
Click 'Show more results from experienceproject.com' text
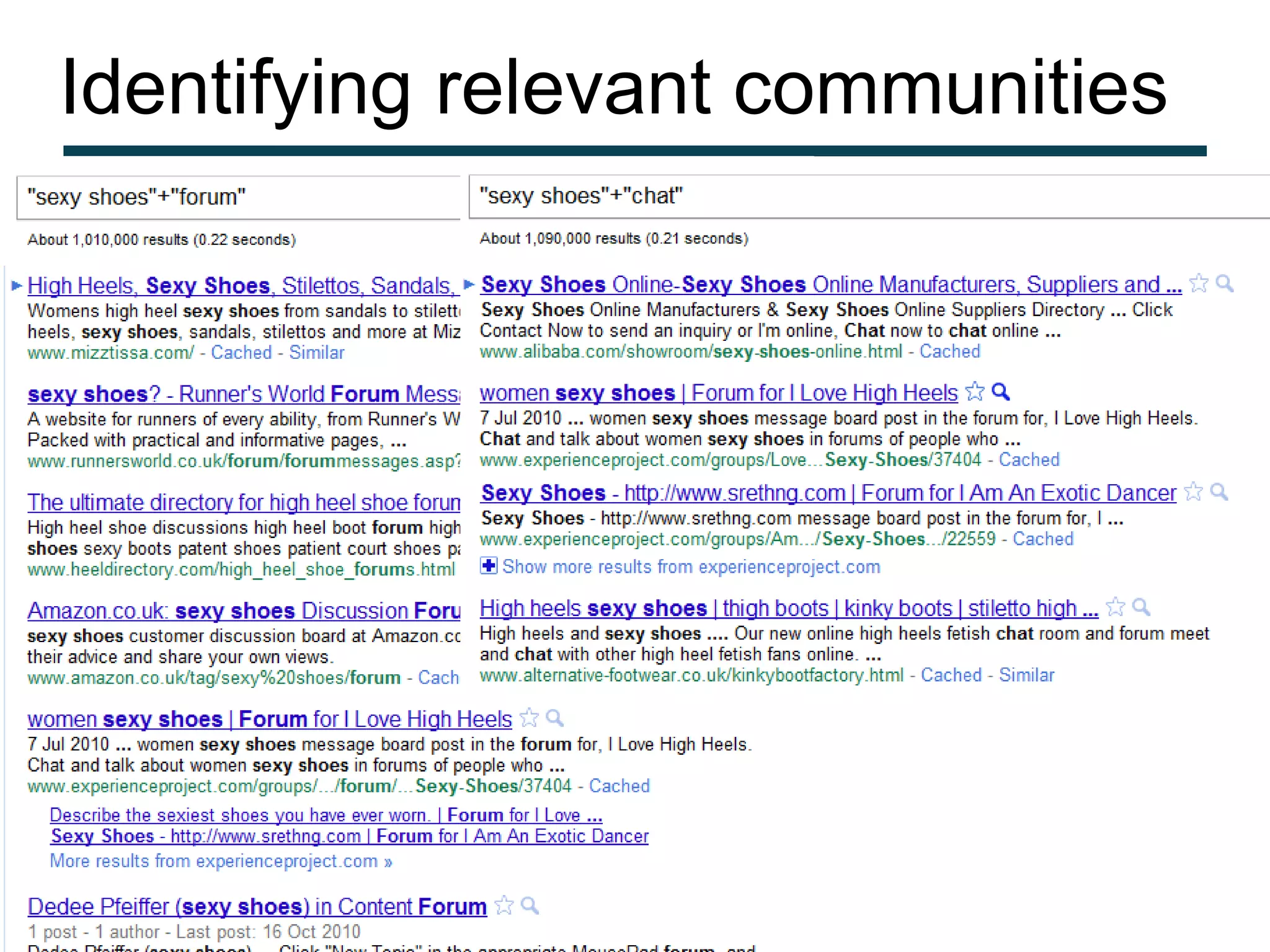(691, 566)
